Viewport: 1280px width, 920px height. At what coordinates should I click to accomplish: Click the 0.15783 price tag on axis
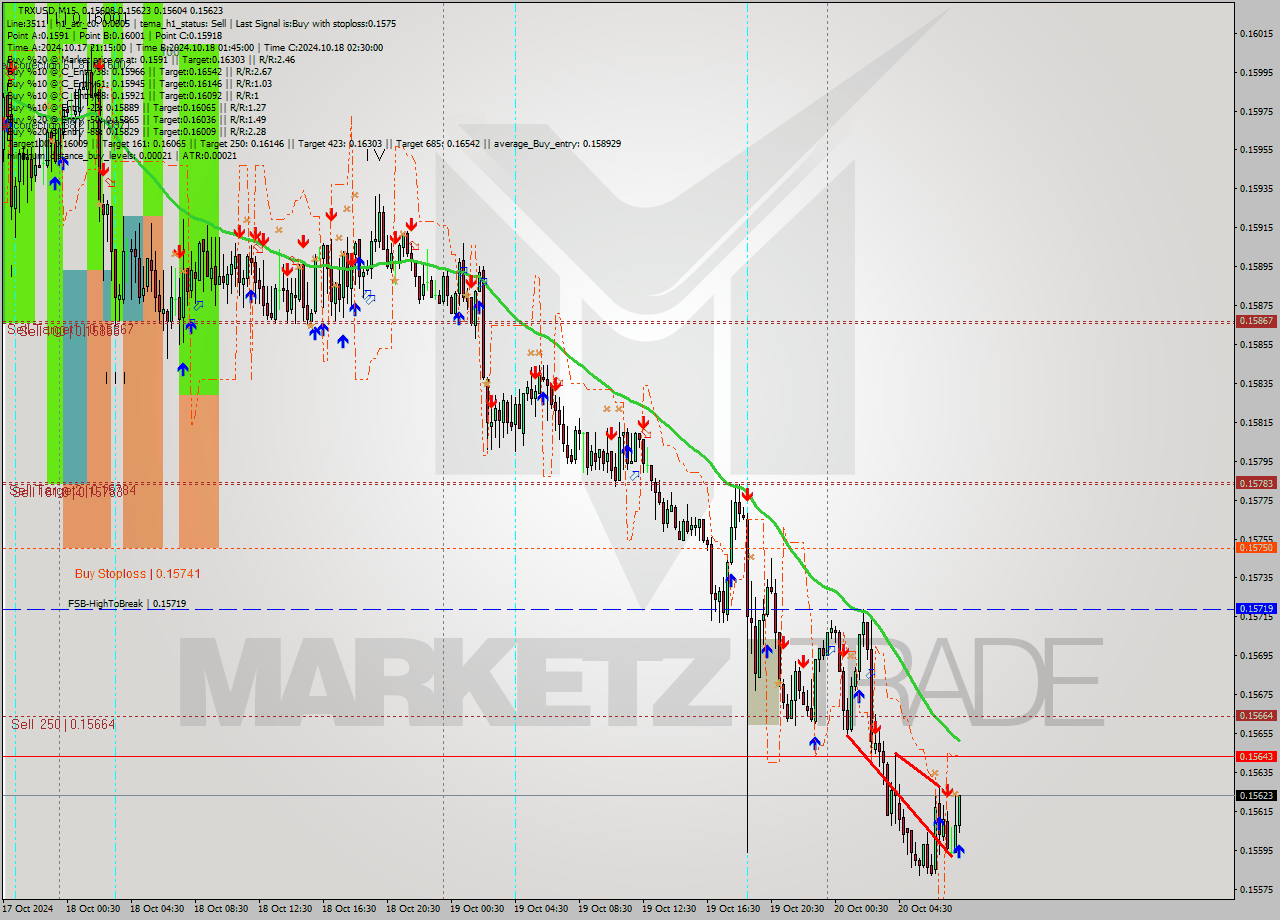(x=1256, y=483)
